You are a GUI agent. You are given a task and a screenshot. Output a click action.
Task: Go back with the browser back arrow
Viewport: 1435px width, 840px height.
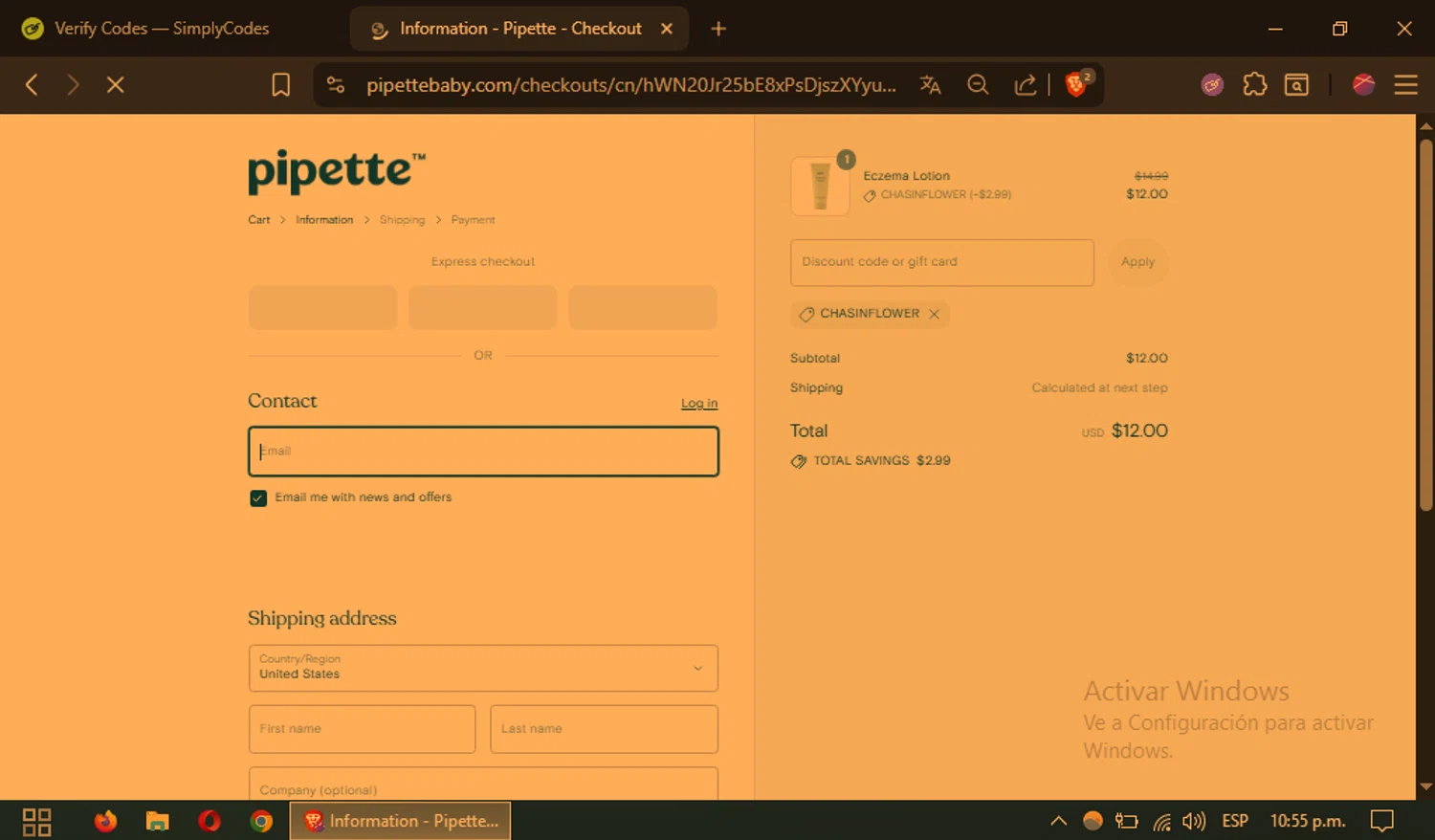32,85
